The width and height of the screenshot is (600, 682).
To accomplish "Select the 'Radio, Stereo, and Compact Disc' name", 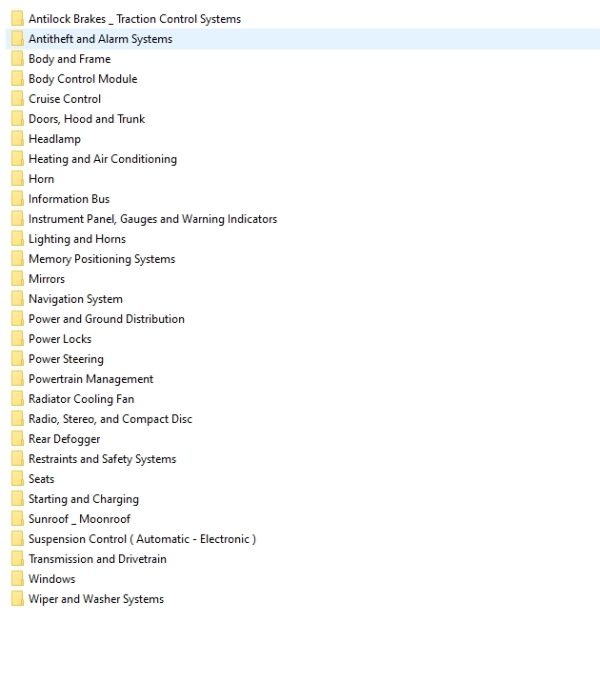I will click(x=110, y=419).
